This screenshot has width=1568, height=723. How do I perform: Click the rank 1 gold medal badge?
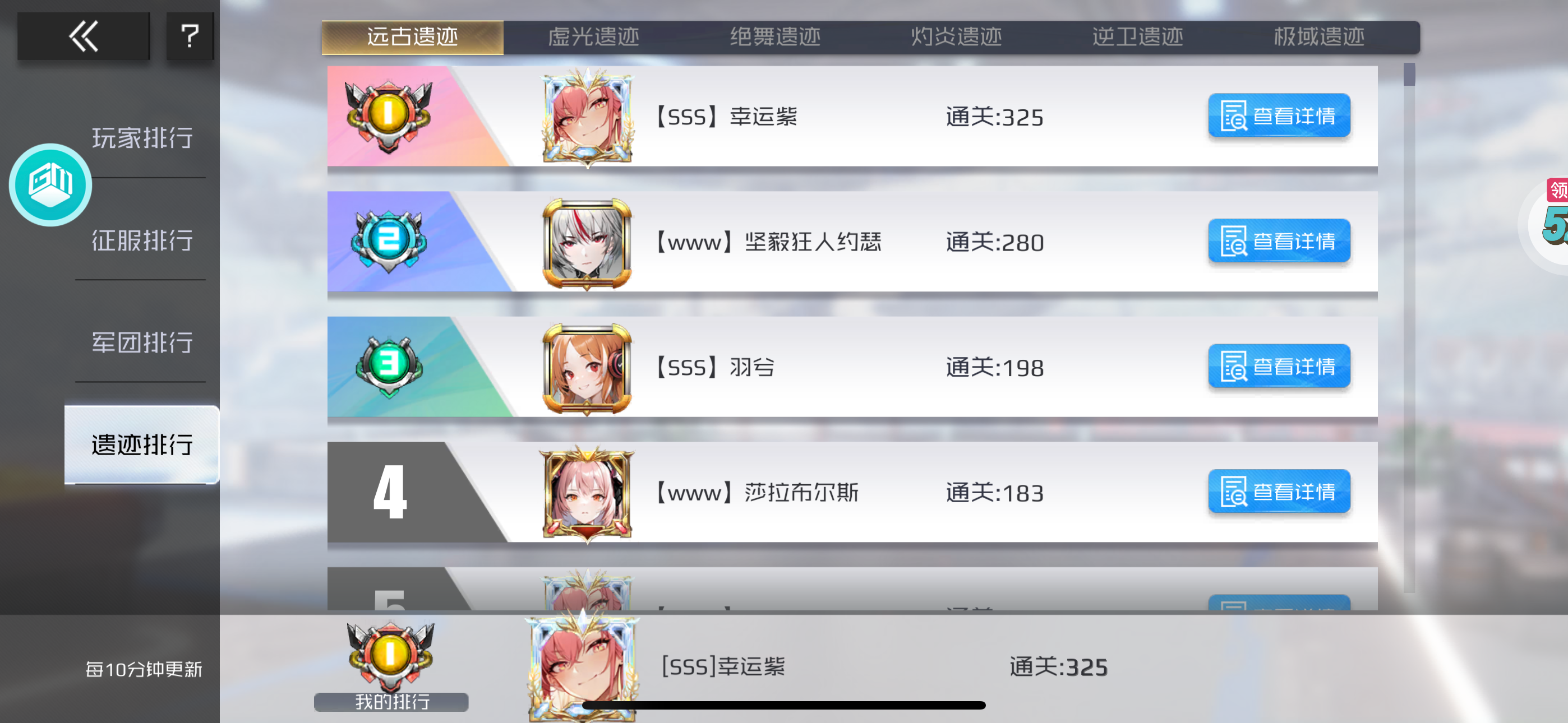click(388, 115)
